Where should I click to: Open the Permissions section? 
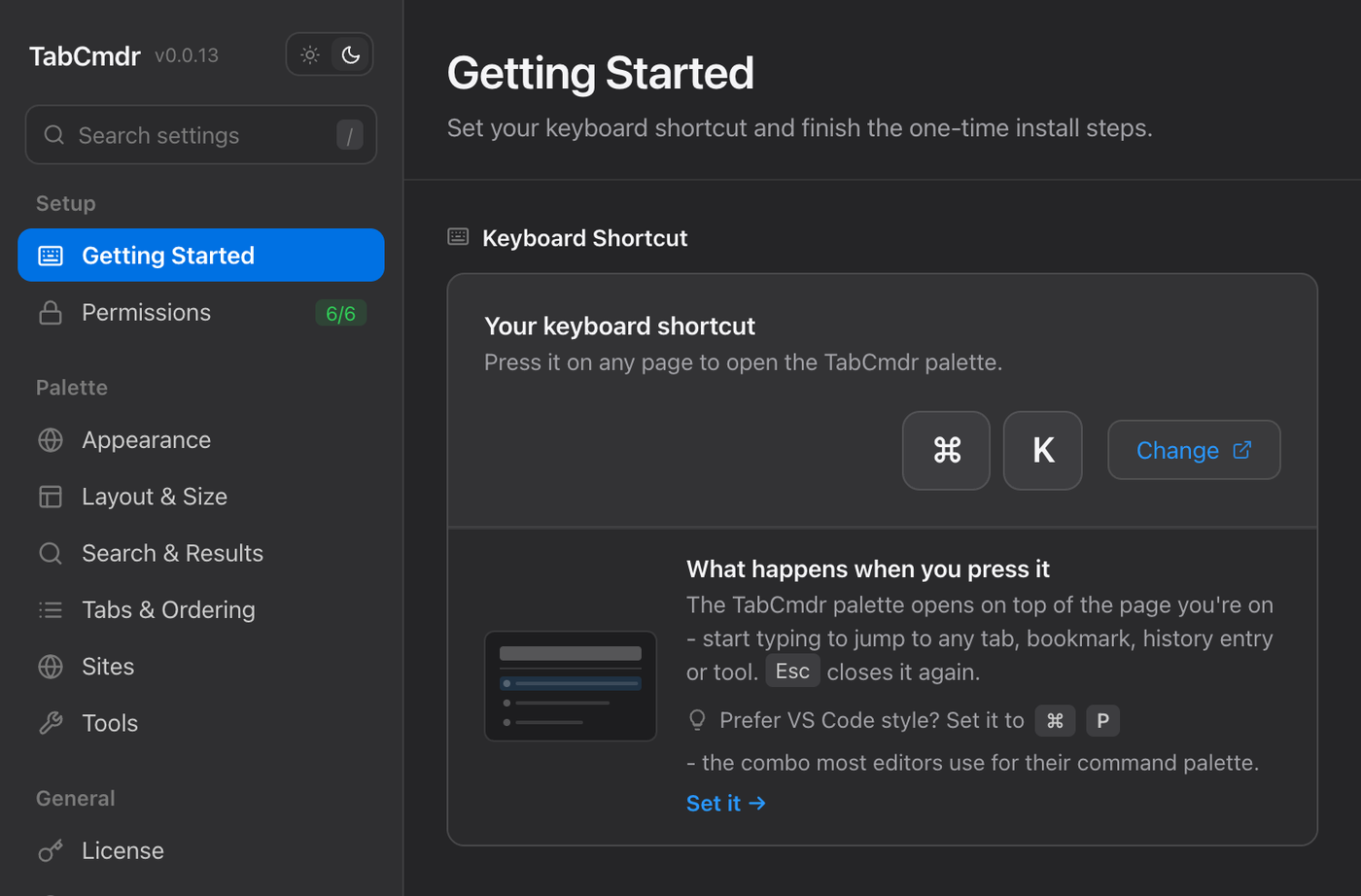[x=201, y=313]
